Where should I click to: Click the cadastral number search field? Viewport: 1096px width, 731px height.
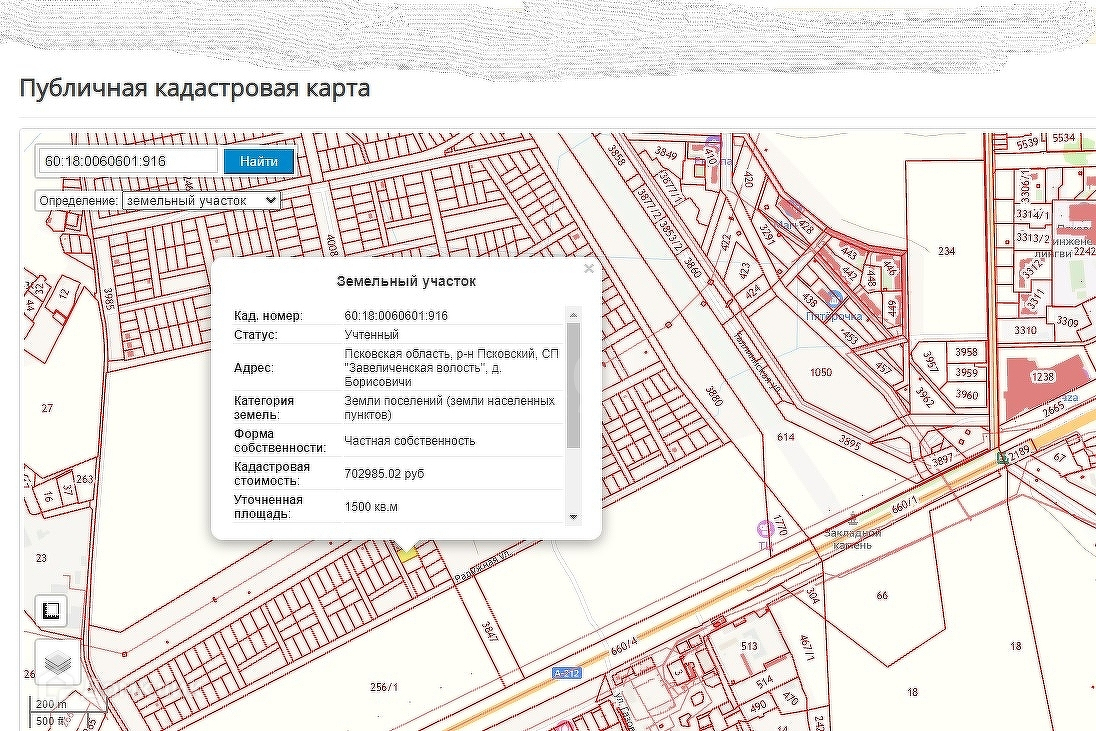(128, 161)
